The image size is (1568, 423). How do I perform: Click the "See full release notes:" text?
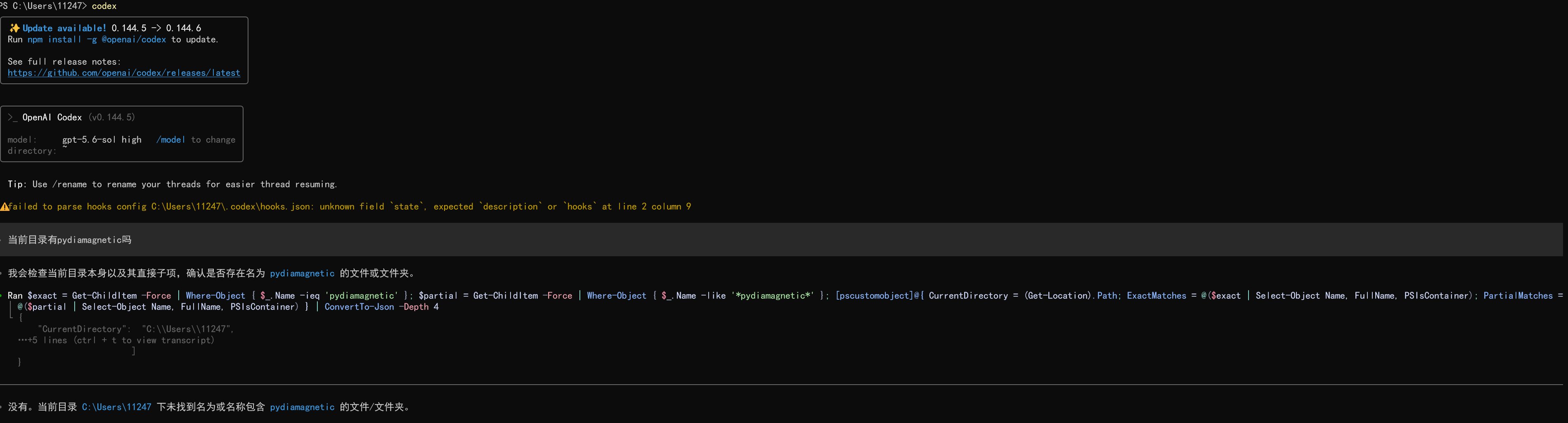(64, 62)
